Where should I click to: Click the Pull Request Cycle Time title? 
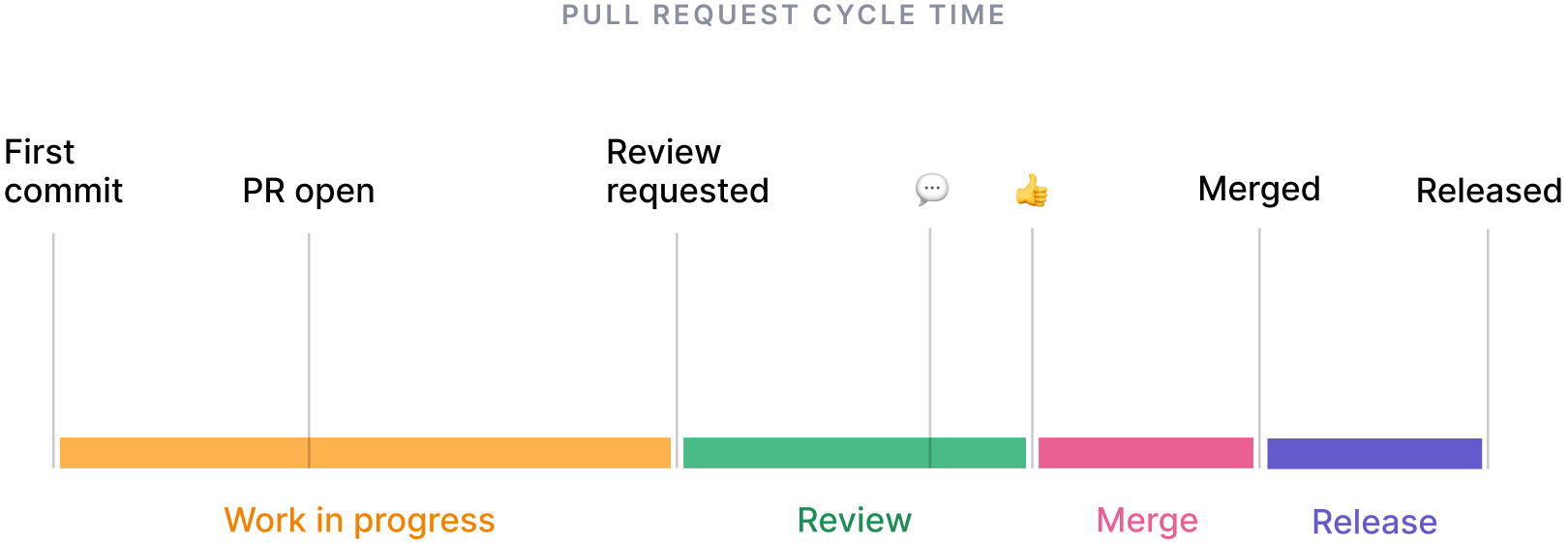click(784, 15)
